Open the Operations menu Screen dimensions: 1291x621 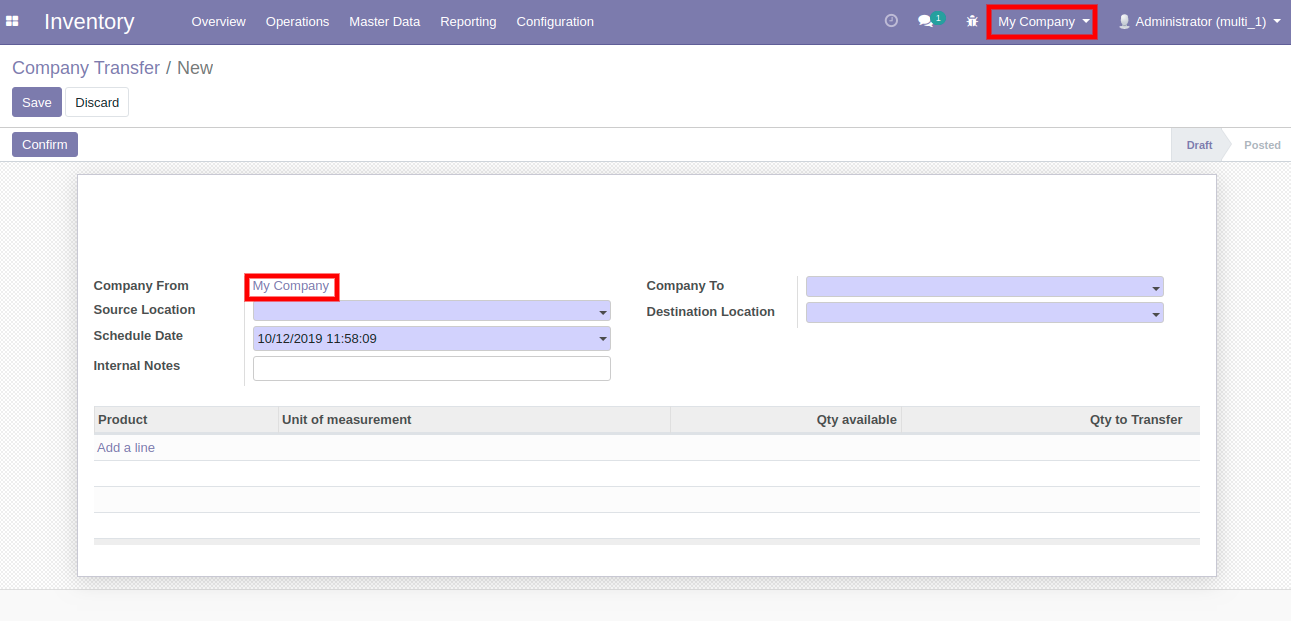point(297,21)
